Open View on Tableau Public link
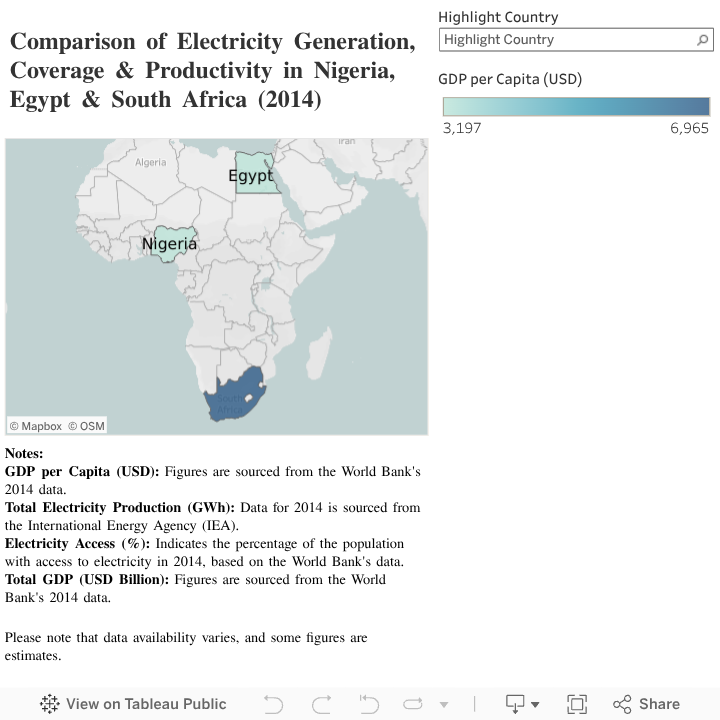The image size is (720, 720). [x=146, y=704]
